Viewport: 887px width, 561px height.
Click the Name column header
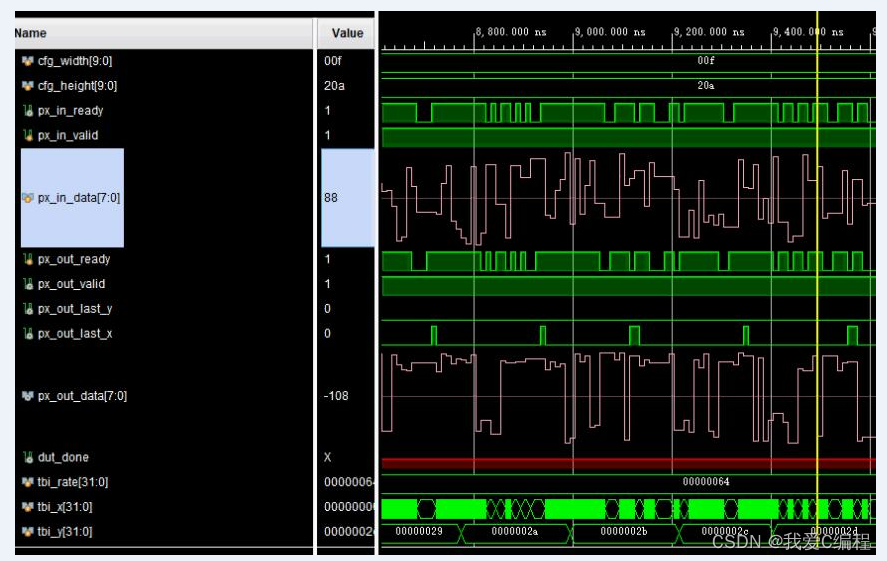30,33
